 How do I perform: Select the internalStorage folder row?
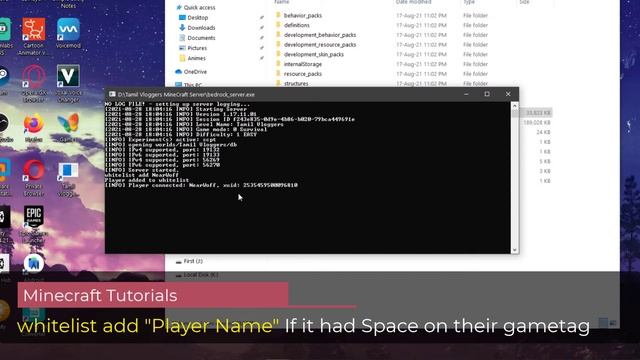(383, 64)
